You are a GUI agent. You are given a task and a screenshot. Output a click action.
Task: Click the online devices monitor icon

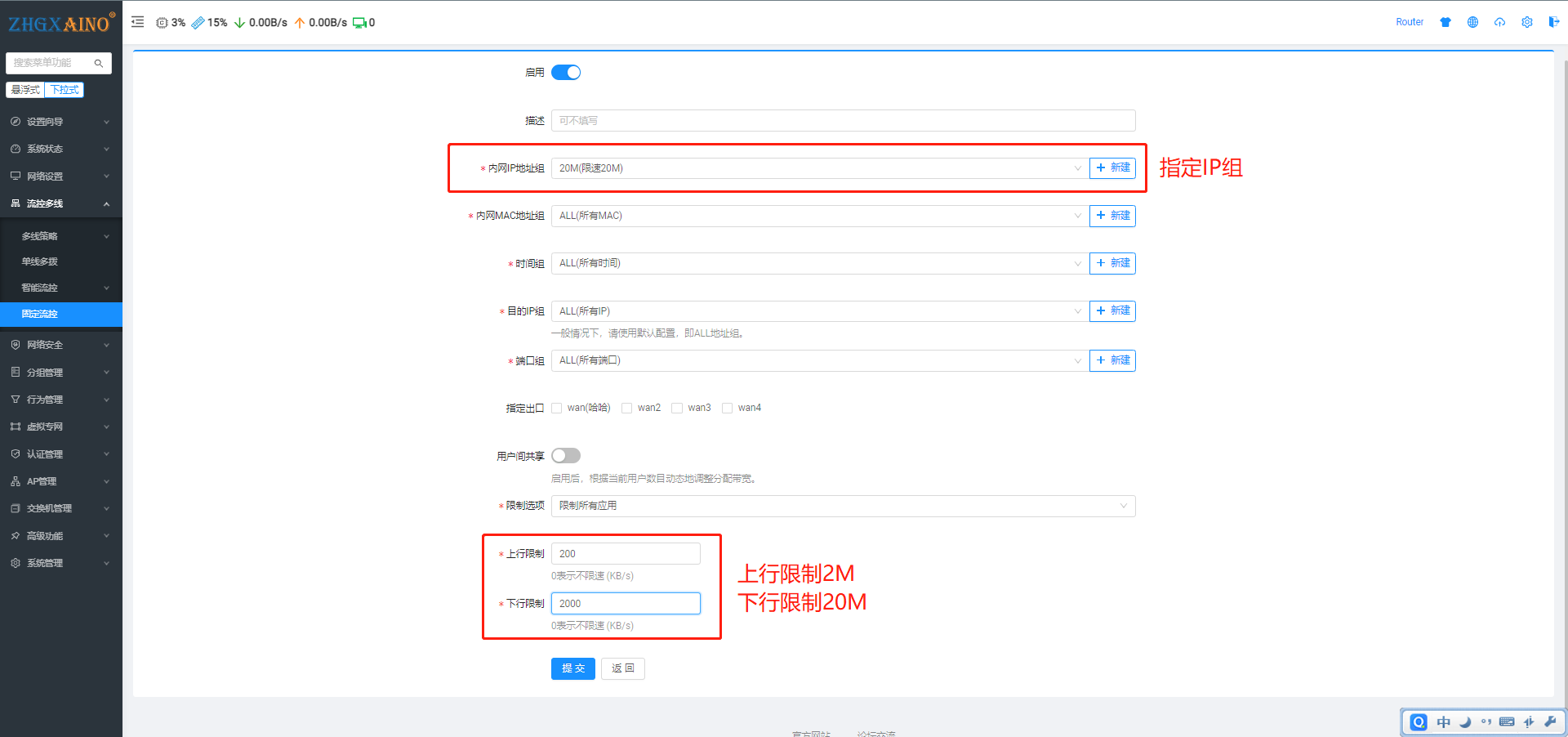point(359,23)
